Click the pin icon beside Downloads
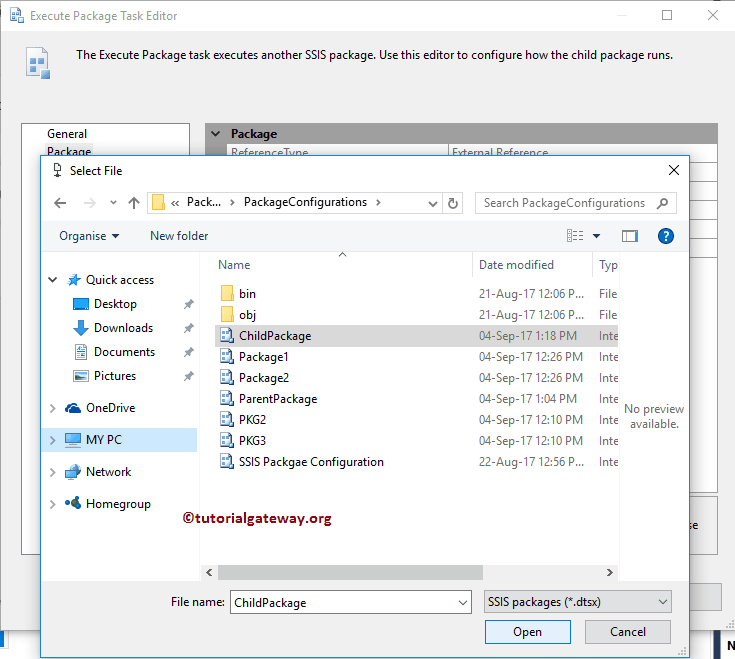Image resolution: width=735 pixels, height=659 pixels. (188, 328)
